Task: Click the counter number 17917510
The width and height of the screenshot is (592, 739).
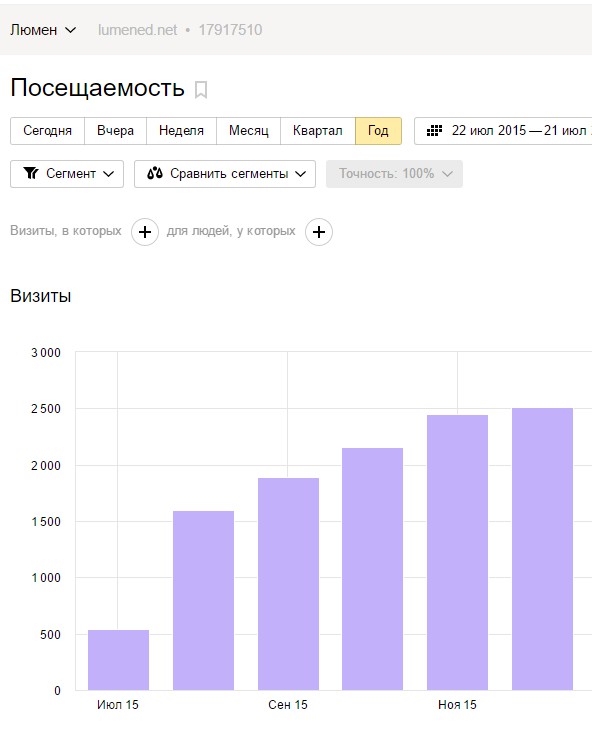Action: (230, 30)
